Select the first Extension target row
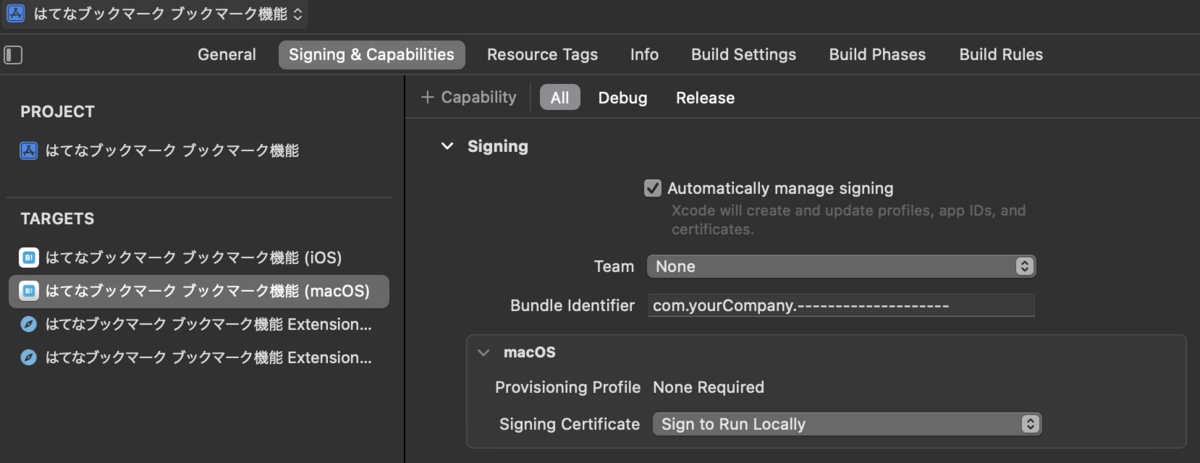The height and width of the screenshot is (463, 1200). tap(197, 325)
